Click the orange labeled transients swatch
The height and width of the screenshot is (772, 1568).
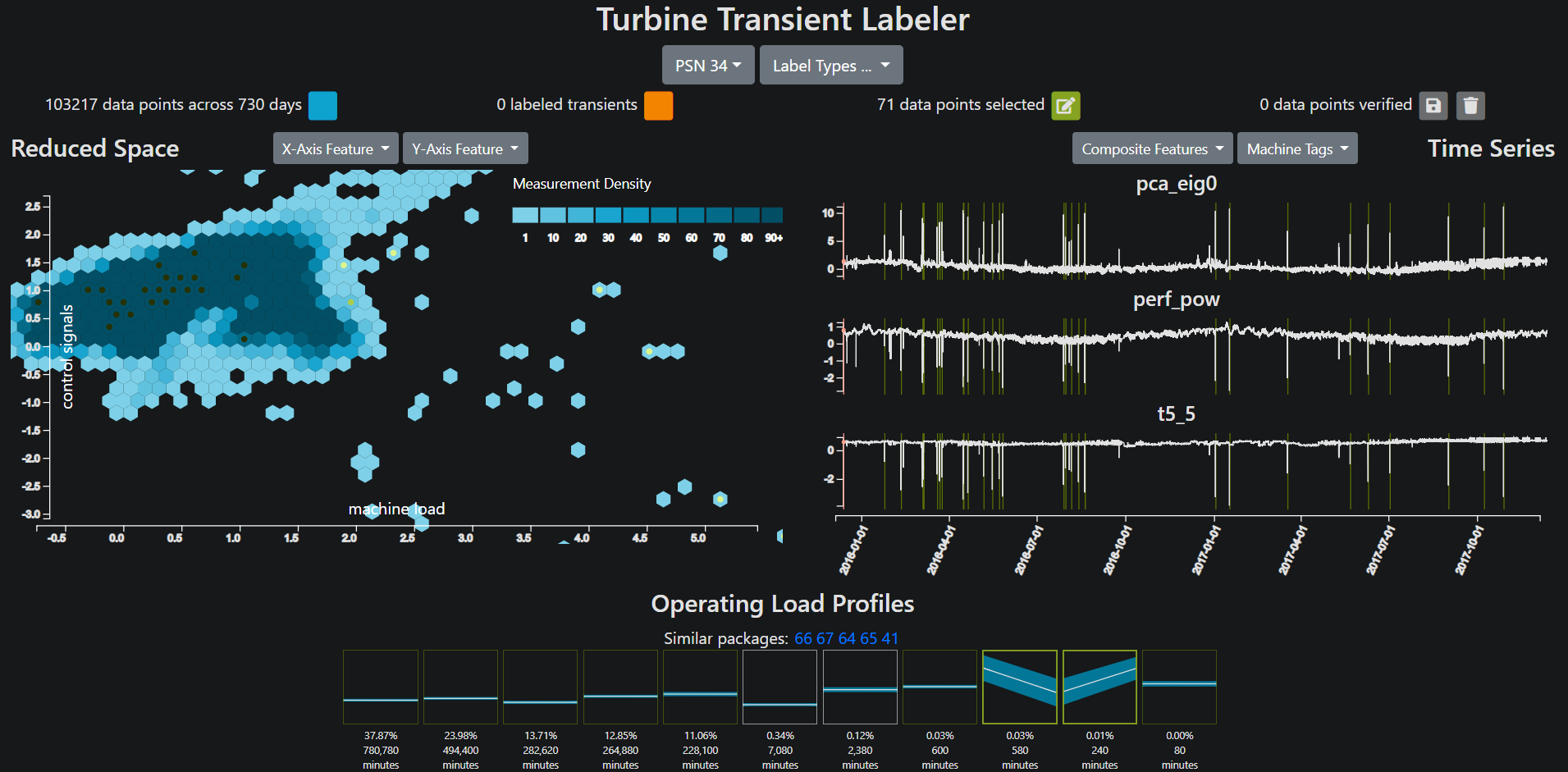(x=658, y=106)
